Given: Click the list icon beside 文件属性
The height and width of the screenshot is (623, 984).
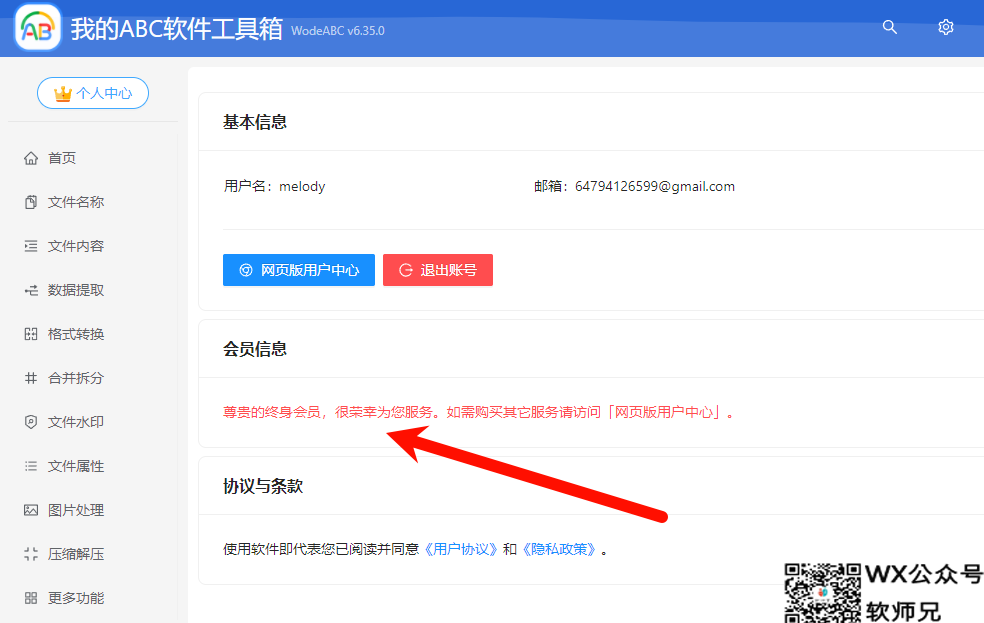Looking at the screenshot, I should (x=31, y=466).
